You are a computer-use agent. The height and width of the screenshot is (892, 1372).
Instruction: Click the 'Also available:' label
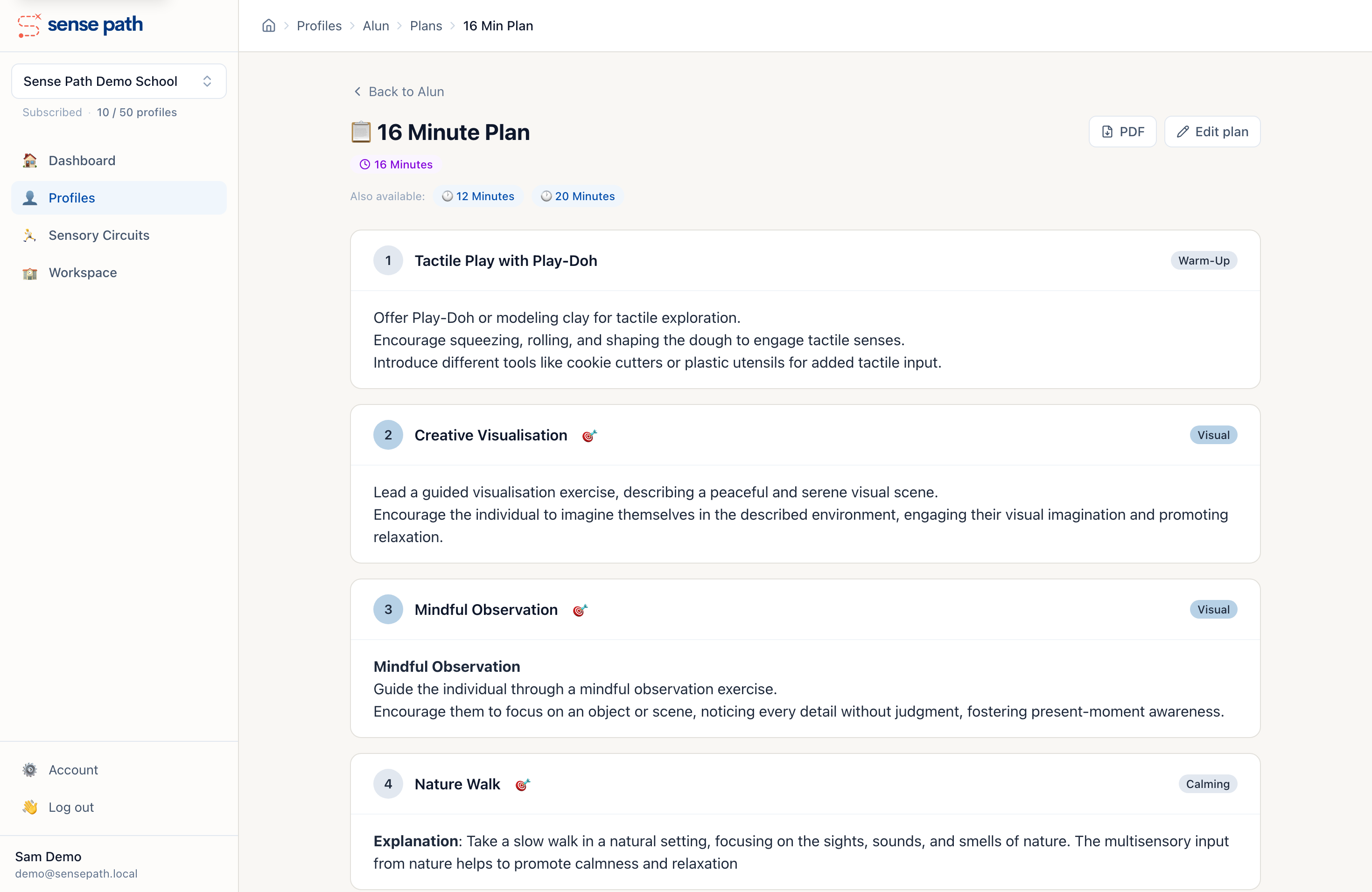tap(387, 196)
